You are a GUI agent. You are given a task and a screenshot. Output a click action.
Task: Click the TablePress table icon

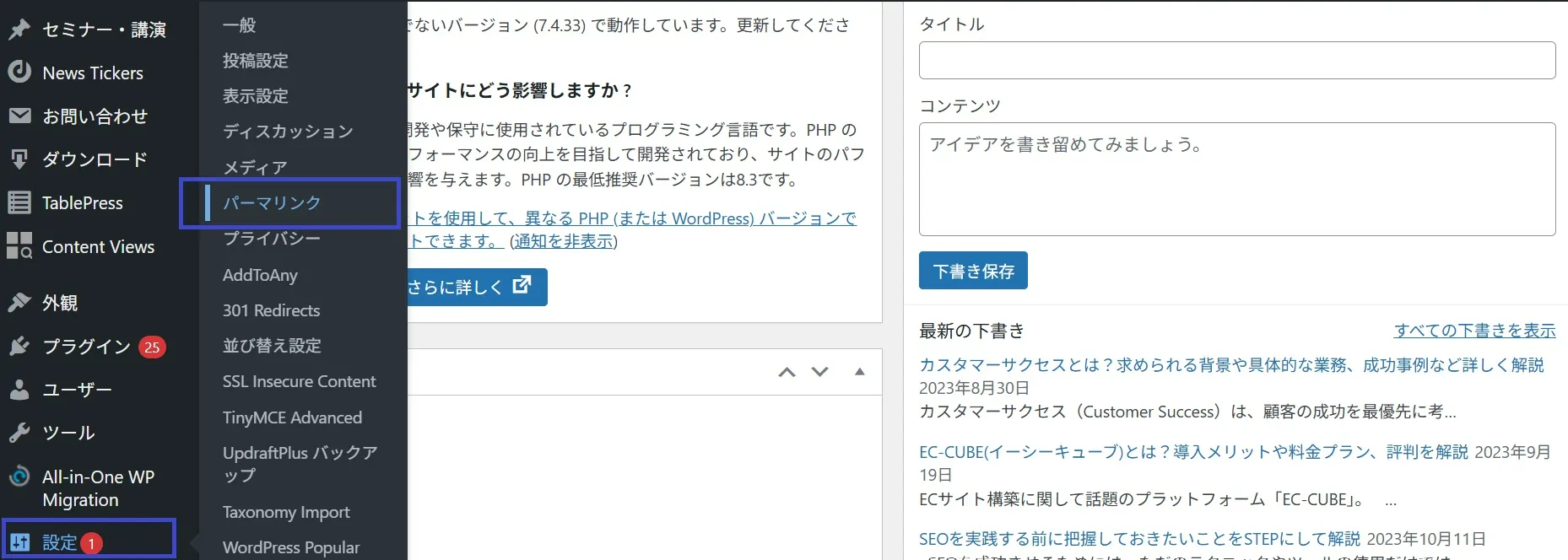click(19, 202)
